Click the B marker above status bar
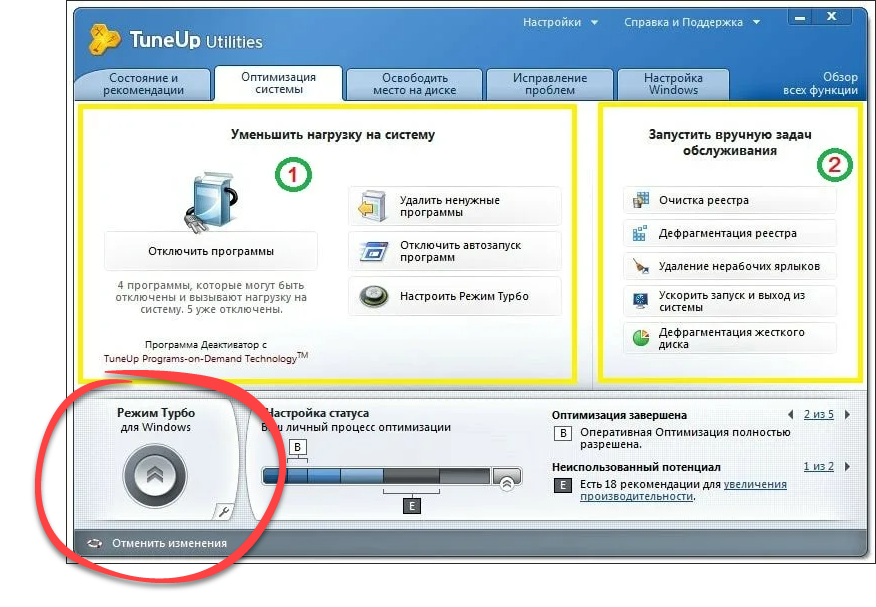 pos(298,447)
